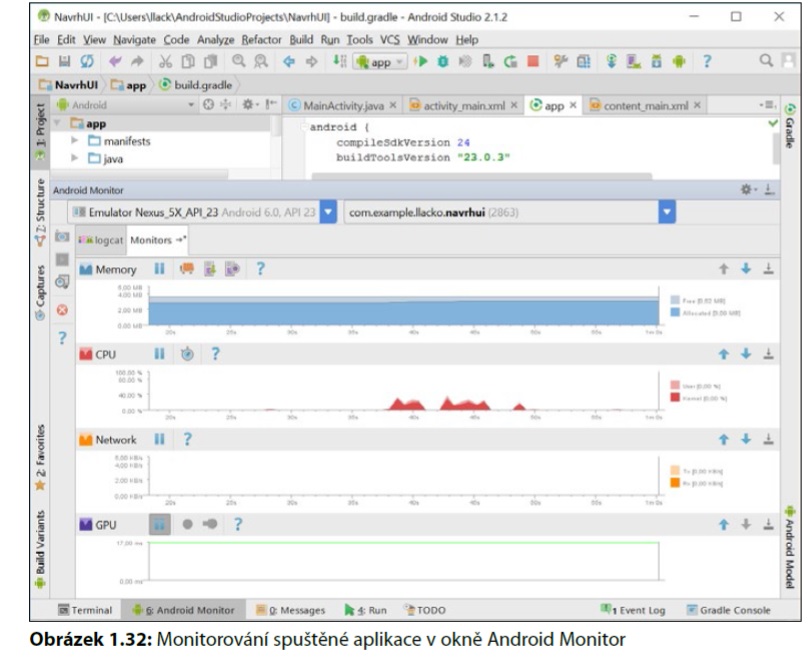808x659 pixels.
Task: Click the Search Everywhere magnifier
Action: [x=766, y=61]
